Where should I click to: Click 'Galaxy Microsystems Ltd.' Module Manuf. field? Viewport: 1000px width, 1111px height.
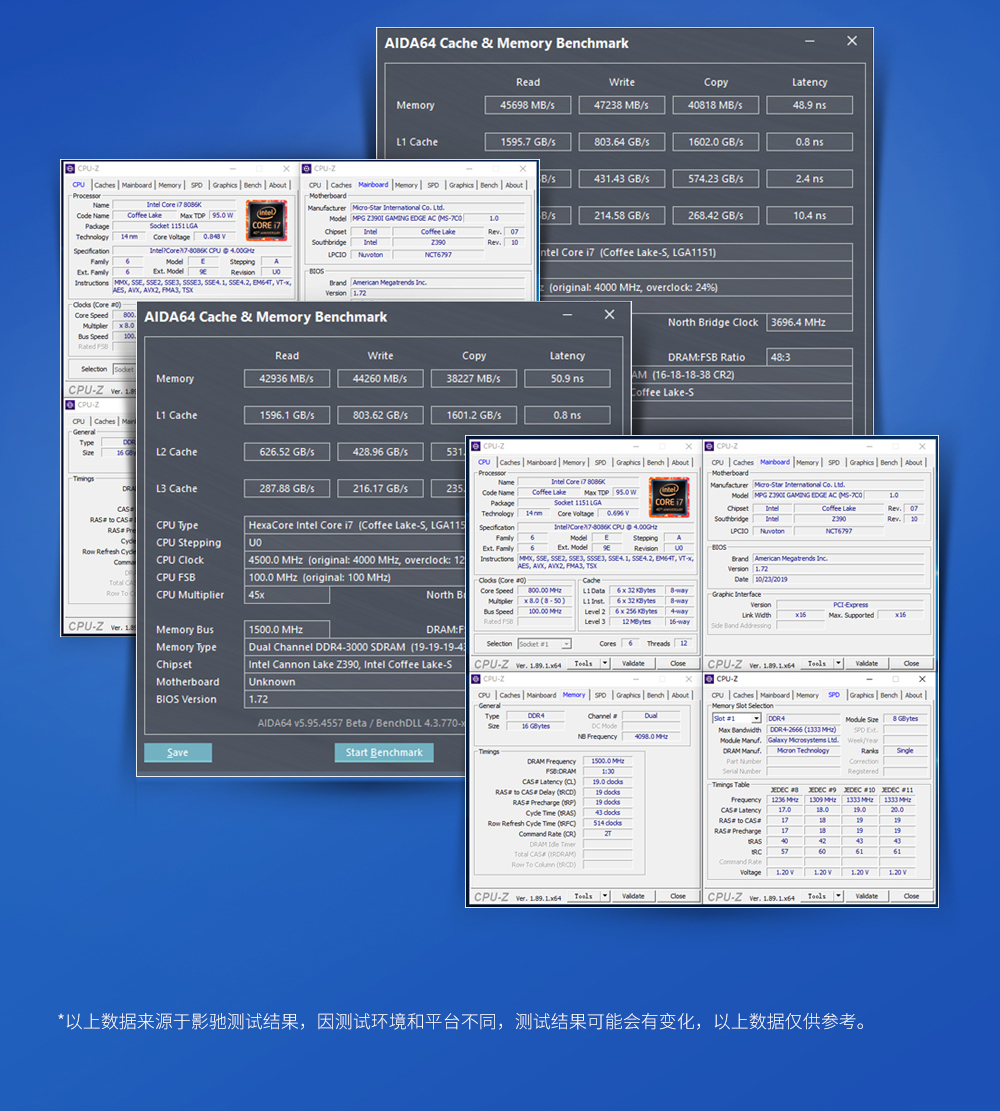tap(803, 740)
